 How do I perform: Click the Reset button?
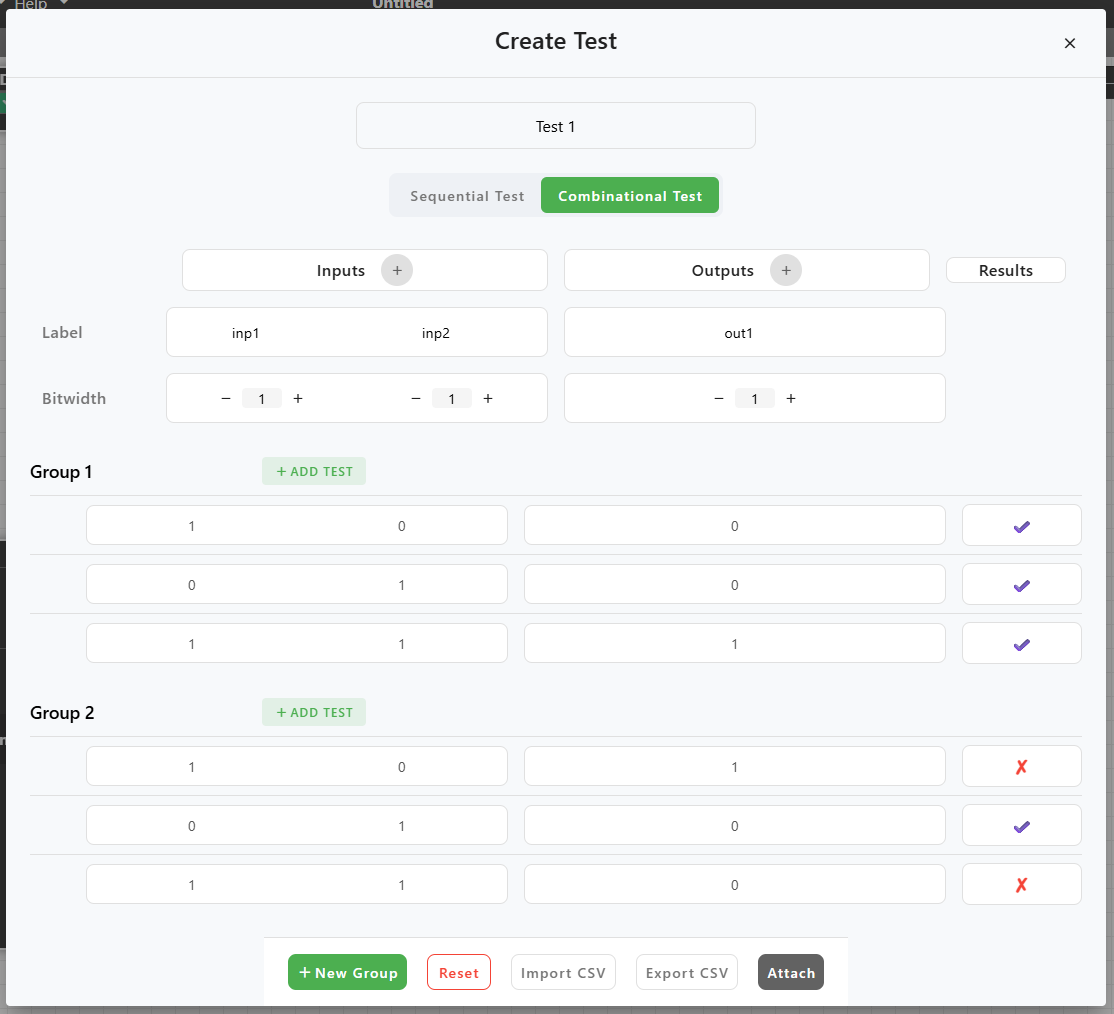tap(459, 972)
